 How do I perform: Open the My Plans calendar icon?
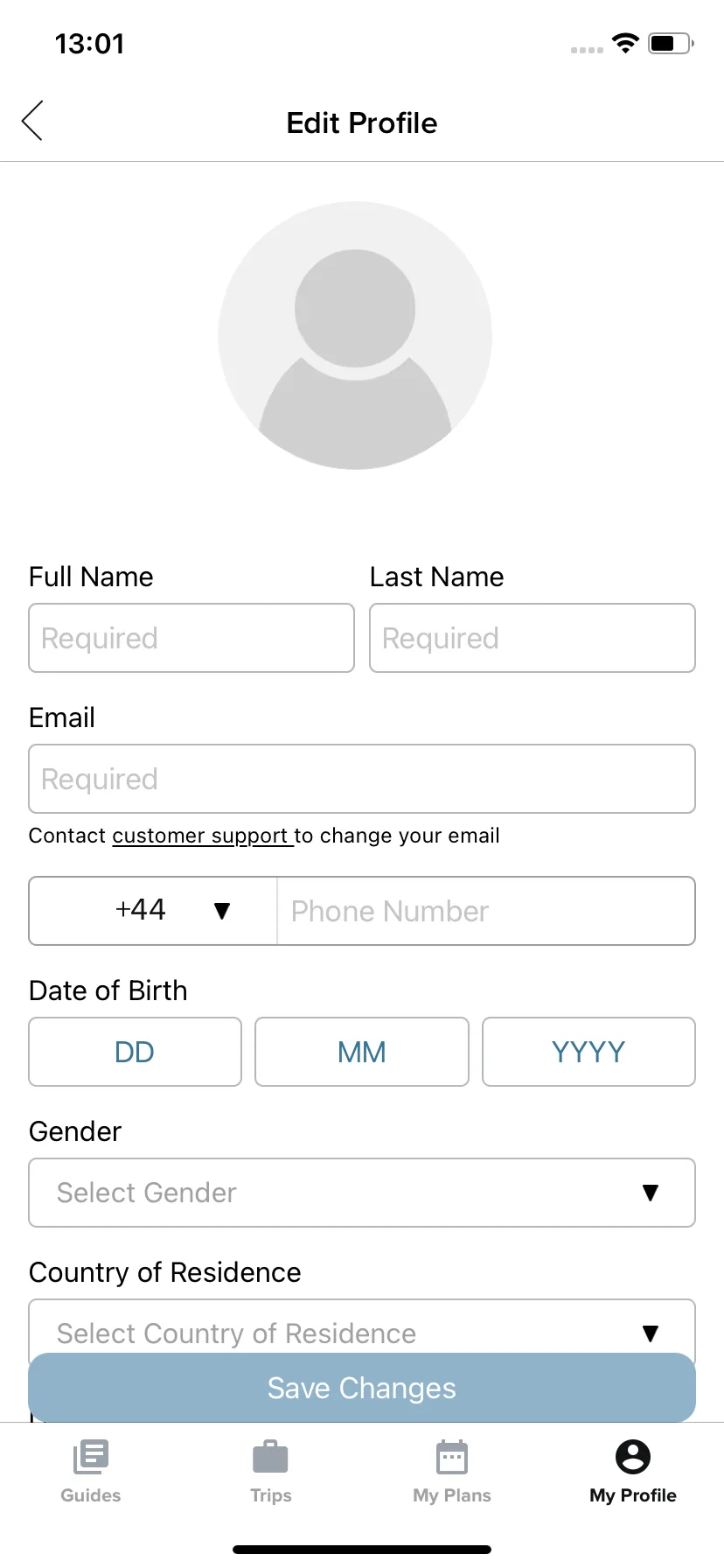click(452, 1457)
